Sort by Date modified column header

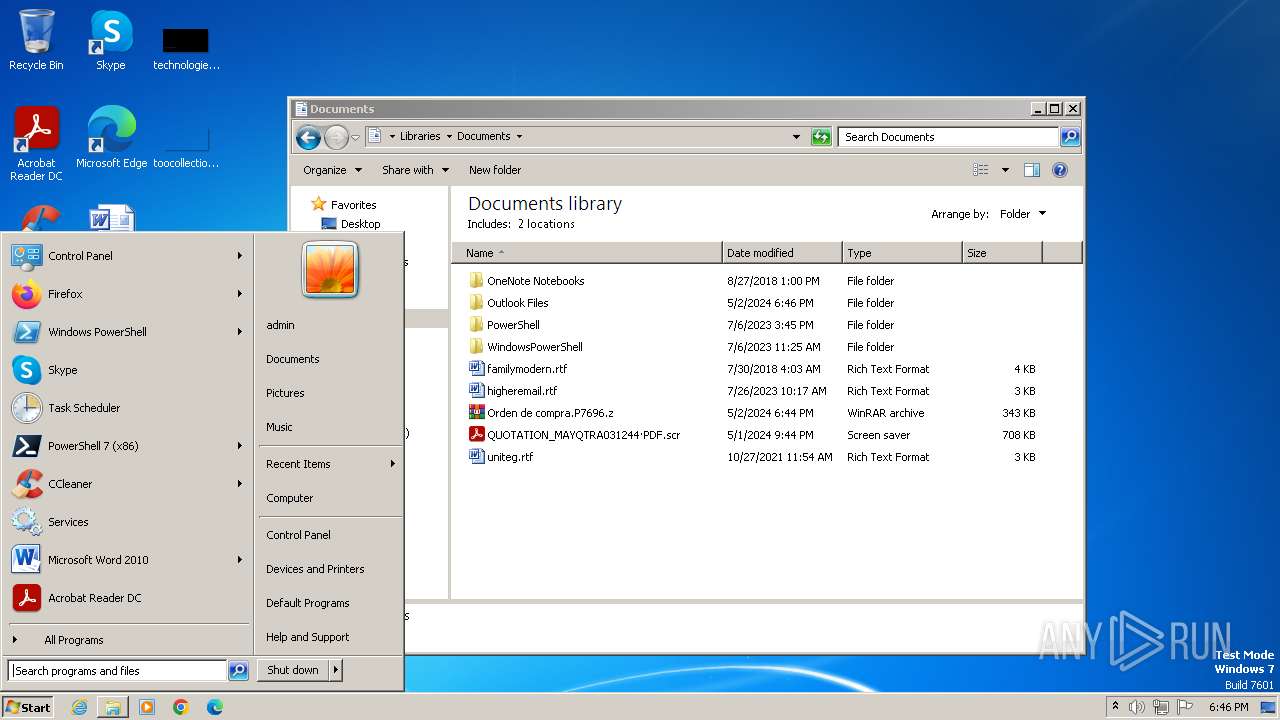pos(782,253)
